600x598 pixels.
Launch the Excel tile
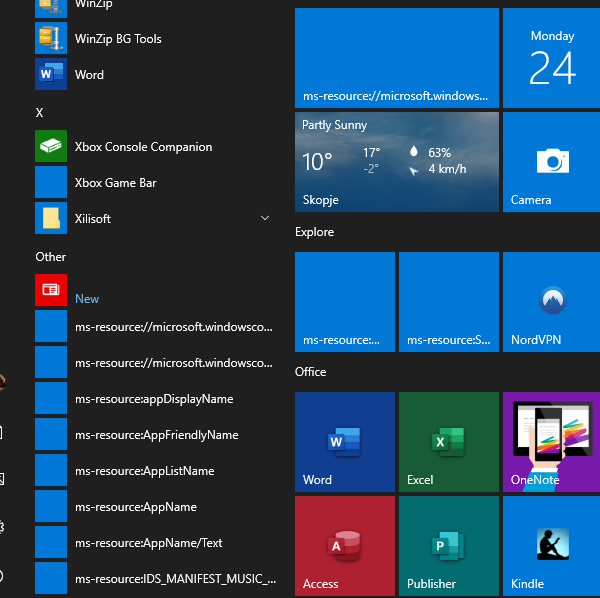click(449, 442)
